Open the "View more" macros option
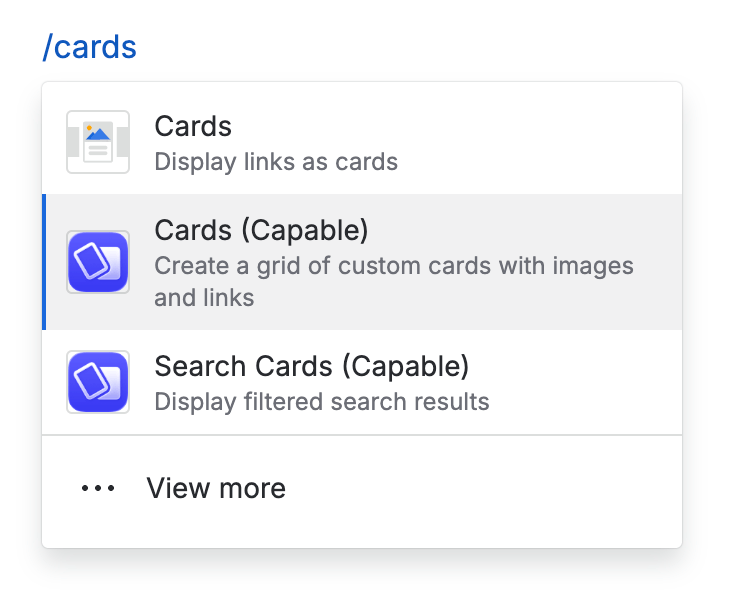The image size is (736, 602). 216,488
